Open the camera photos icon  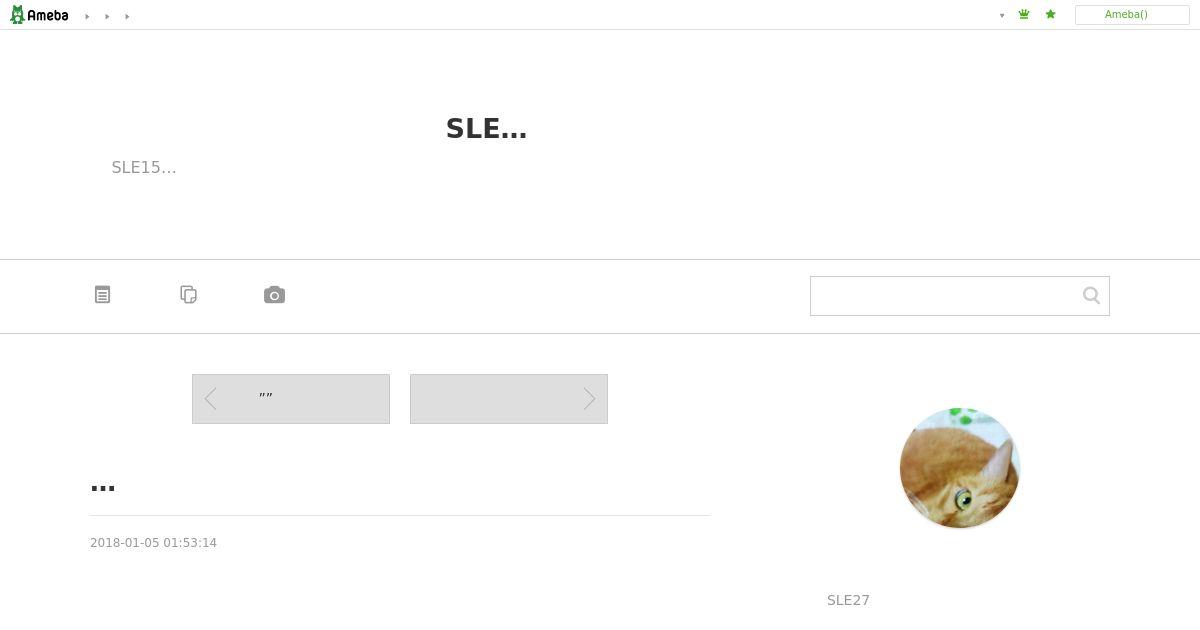(274, 295)
